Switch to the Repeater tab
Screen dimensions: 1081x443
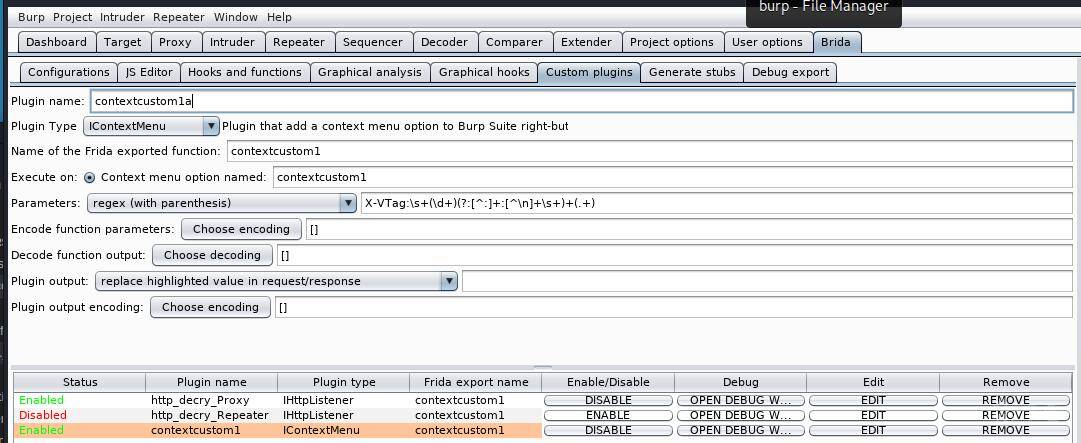tap(299, 42)
